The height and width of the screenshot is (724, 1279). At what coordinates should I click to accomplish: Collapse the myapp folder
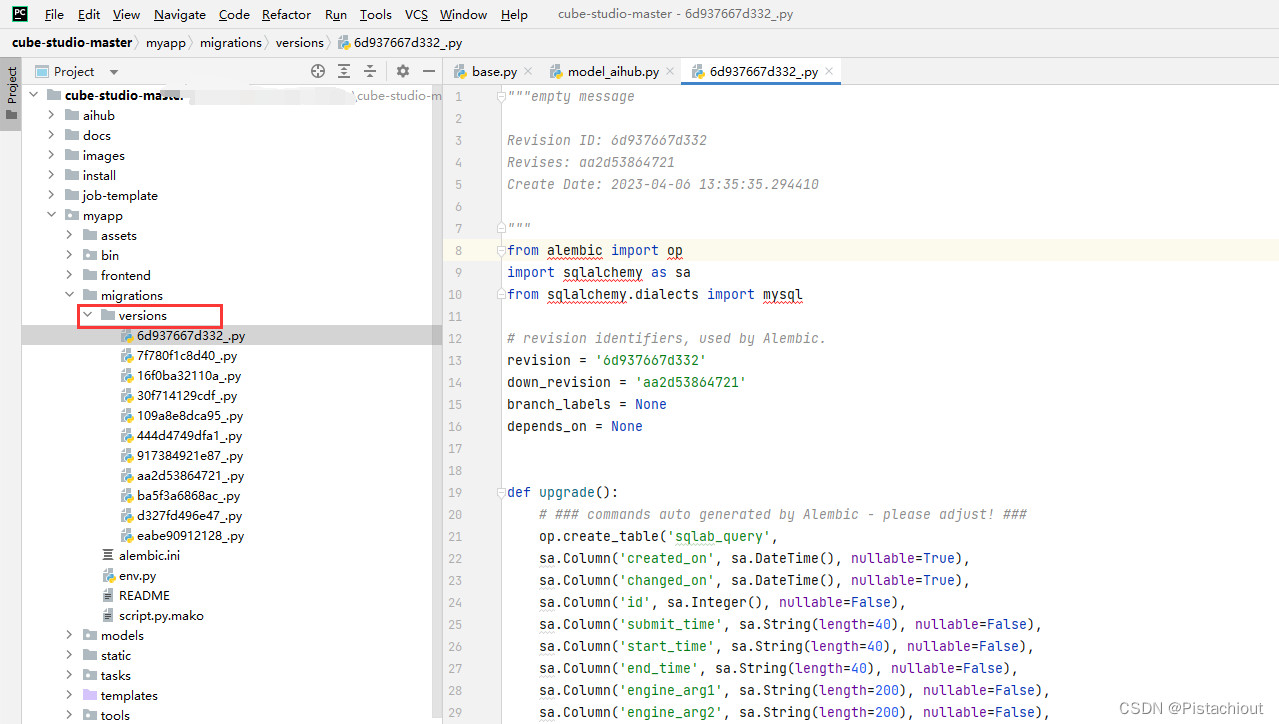pos(51,215)
